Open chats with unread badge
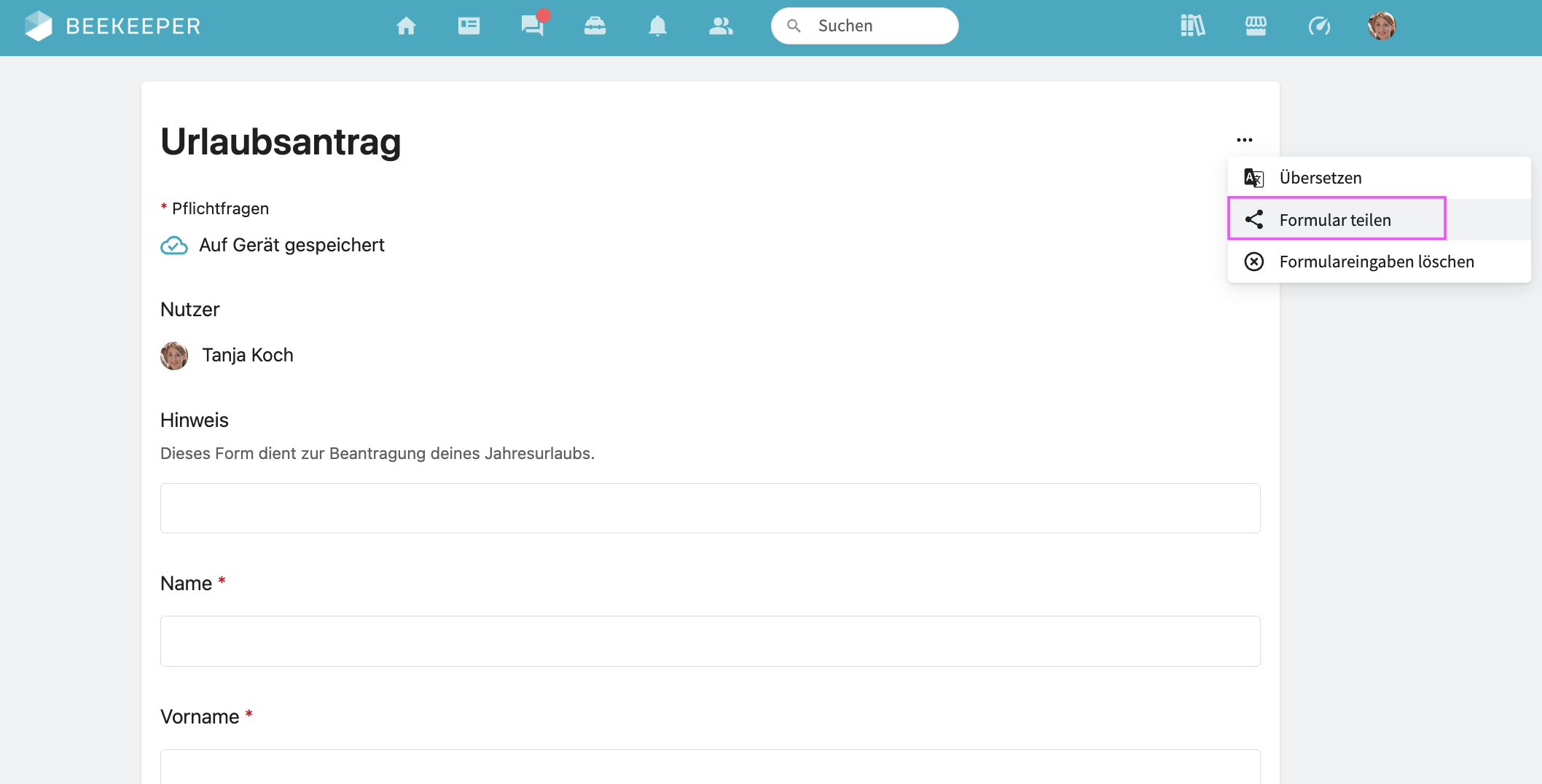Screen dimensions: 1542x784 (x=532, y=26)
